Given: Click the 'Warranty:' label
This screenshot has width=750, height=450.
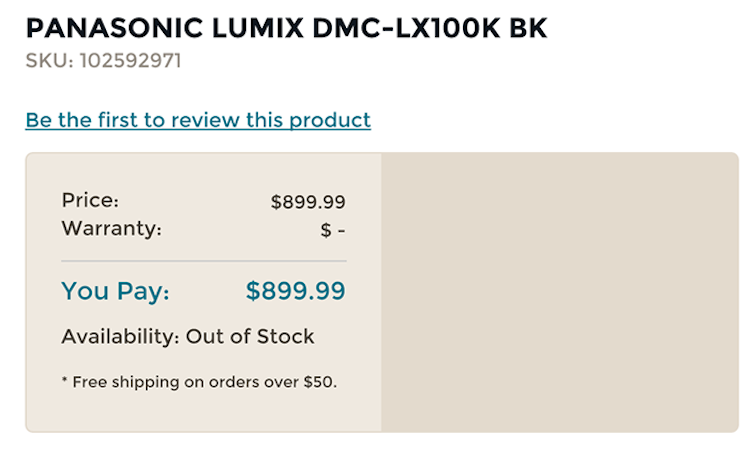Looking at the screenshot, I should (x=111, y=228).
